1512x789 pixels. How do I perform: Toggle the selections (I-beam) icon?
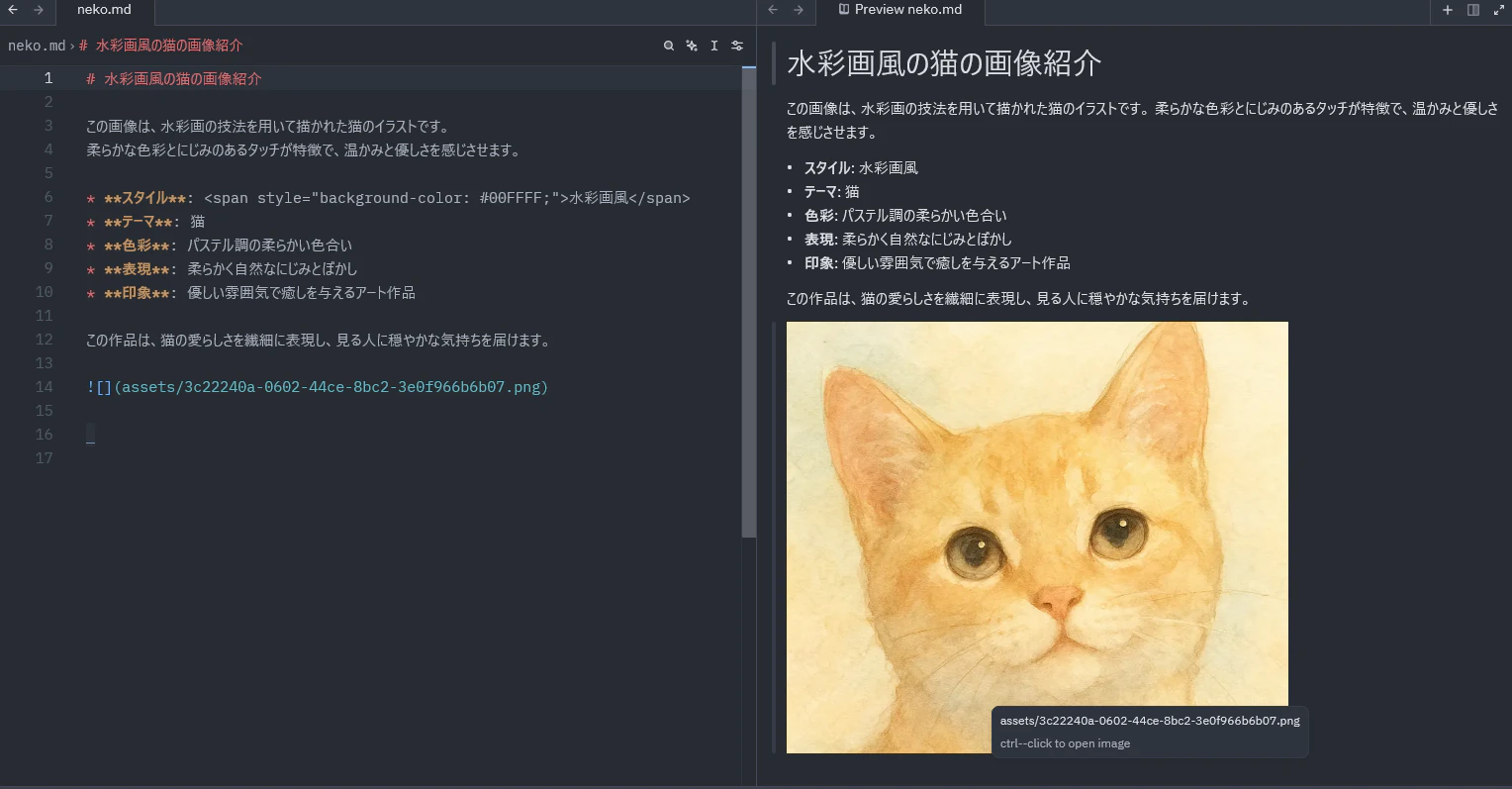pyautogui.click(x=714, y=46)
